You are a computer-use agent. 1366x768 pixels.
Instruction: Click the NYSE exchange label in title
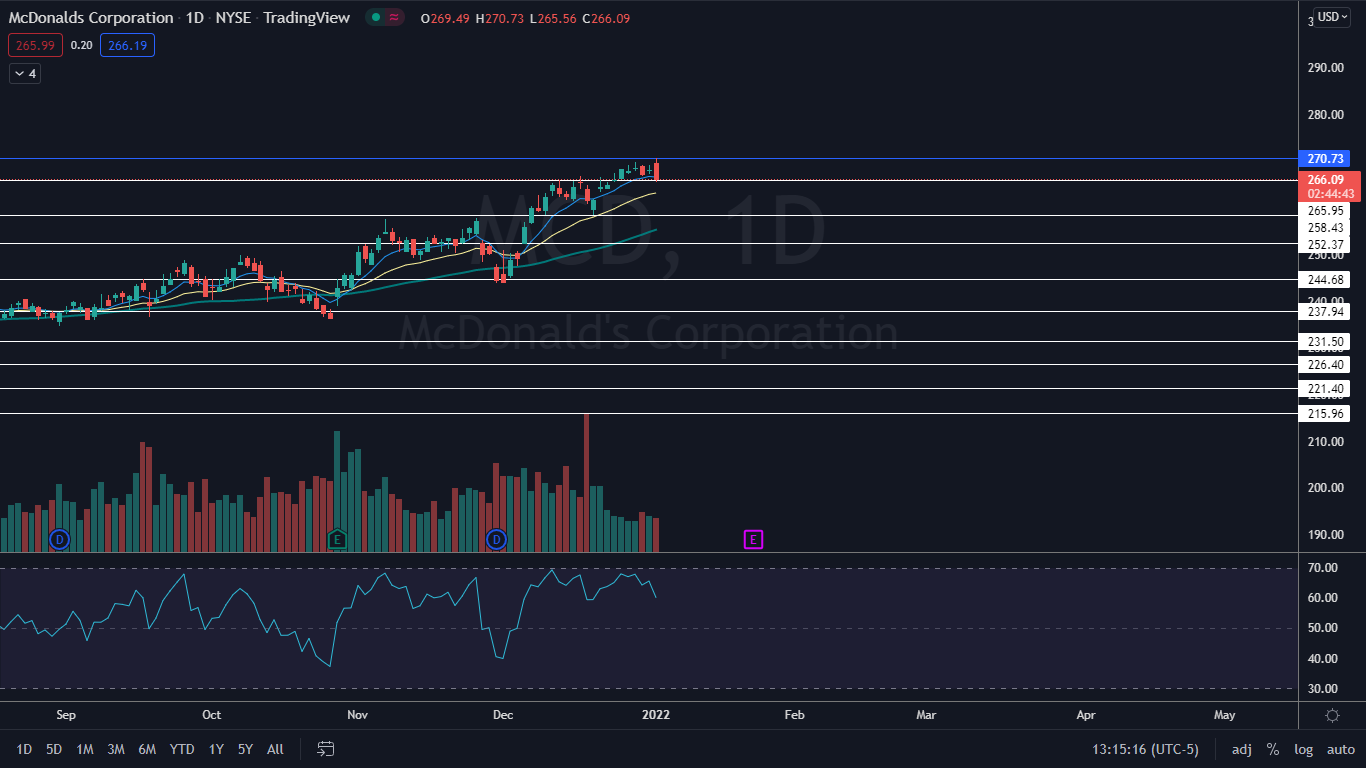[234, 18]
